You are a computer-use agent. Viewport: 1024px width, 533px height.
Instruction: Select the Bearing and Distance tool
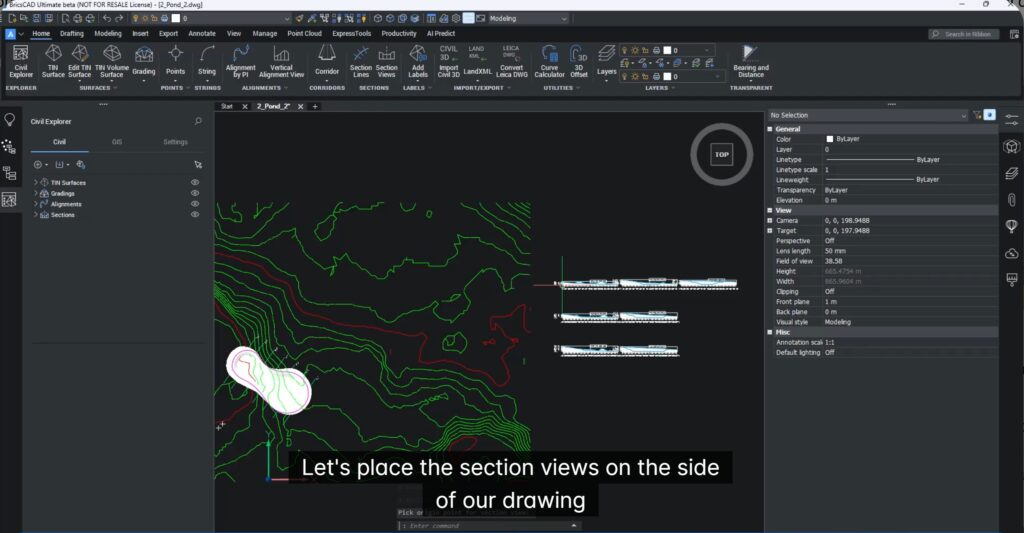coord(750,60)
